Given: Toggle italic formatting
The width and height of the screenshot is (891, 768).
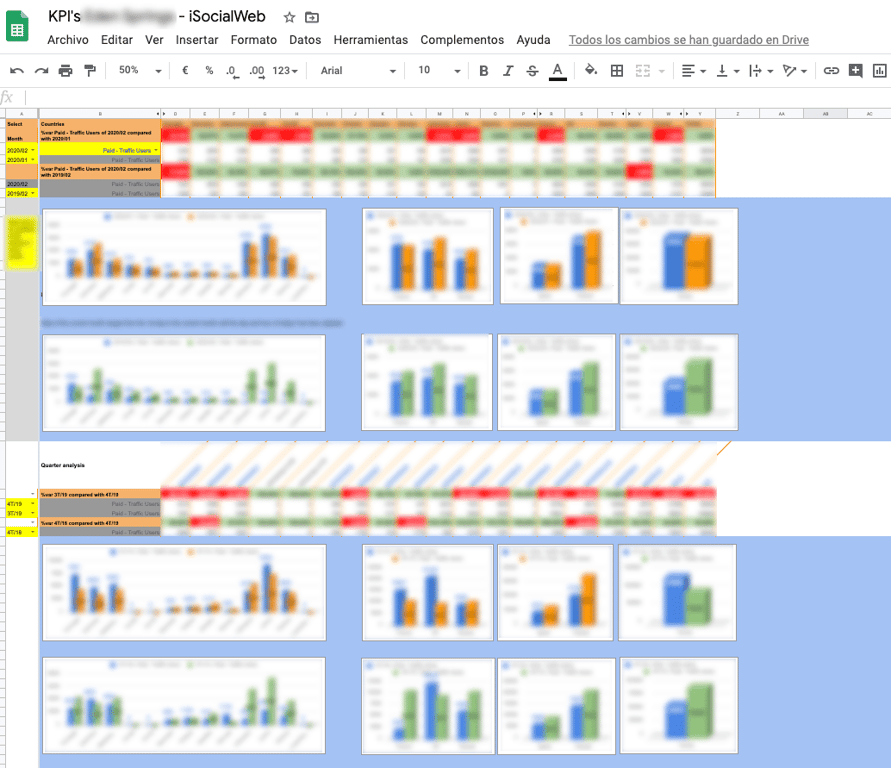Looking at the screenshot, I should coord(507,71).
